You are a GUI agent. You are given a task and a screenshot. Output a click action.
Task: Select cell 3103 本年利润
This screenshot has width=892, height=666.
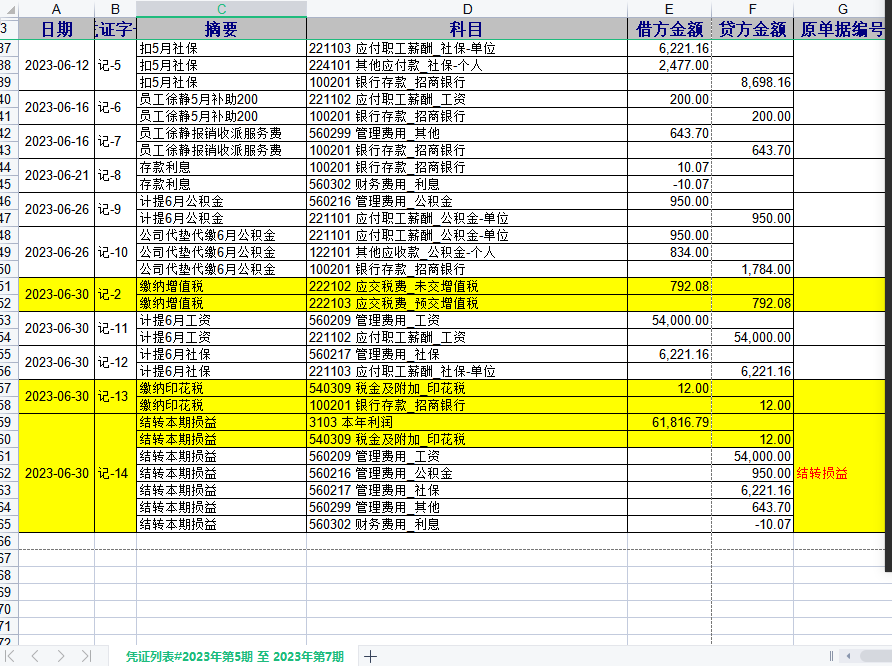pos(467,422)
